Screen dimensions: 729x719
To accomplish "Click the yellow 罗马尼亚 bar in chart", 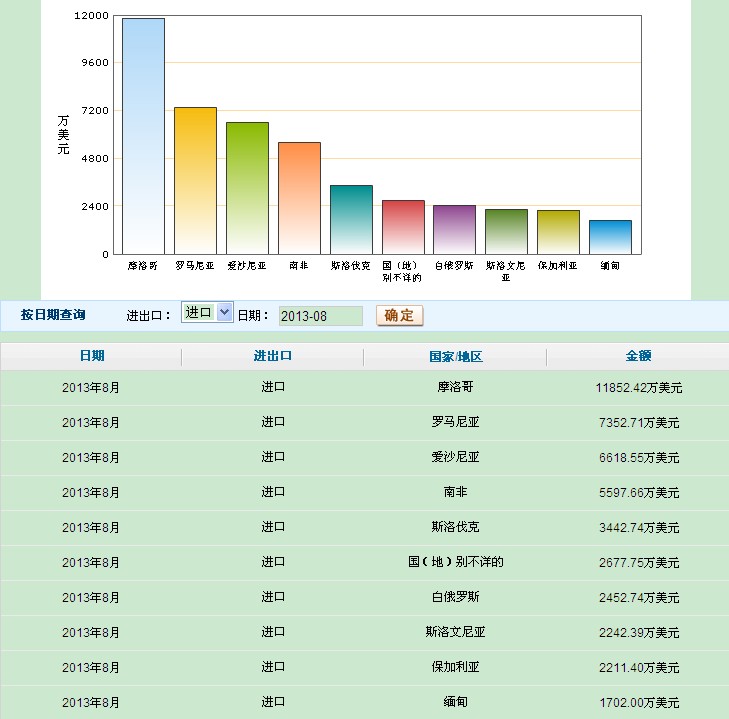I will click(x=195, y=181).
